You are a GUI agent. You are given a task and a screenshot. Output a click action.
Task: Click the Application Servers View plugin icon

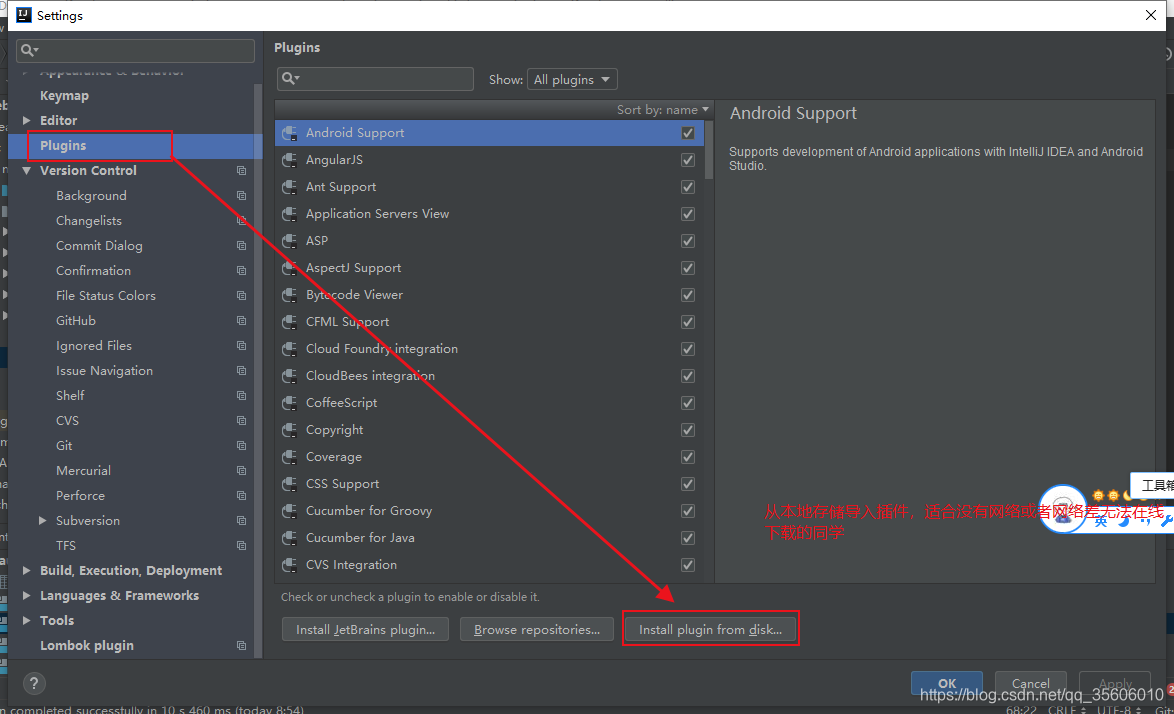290,214
